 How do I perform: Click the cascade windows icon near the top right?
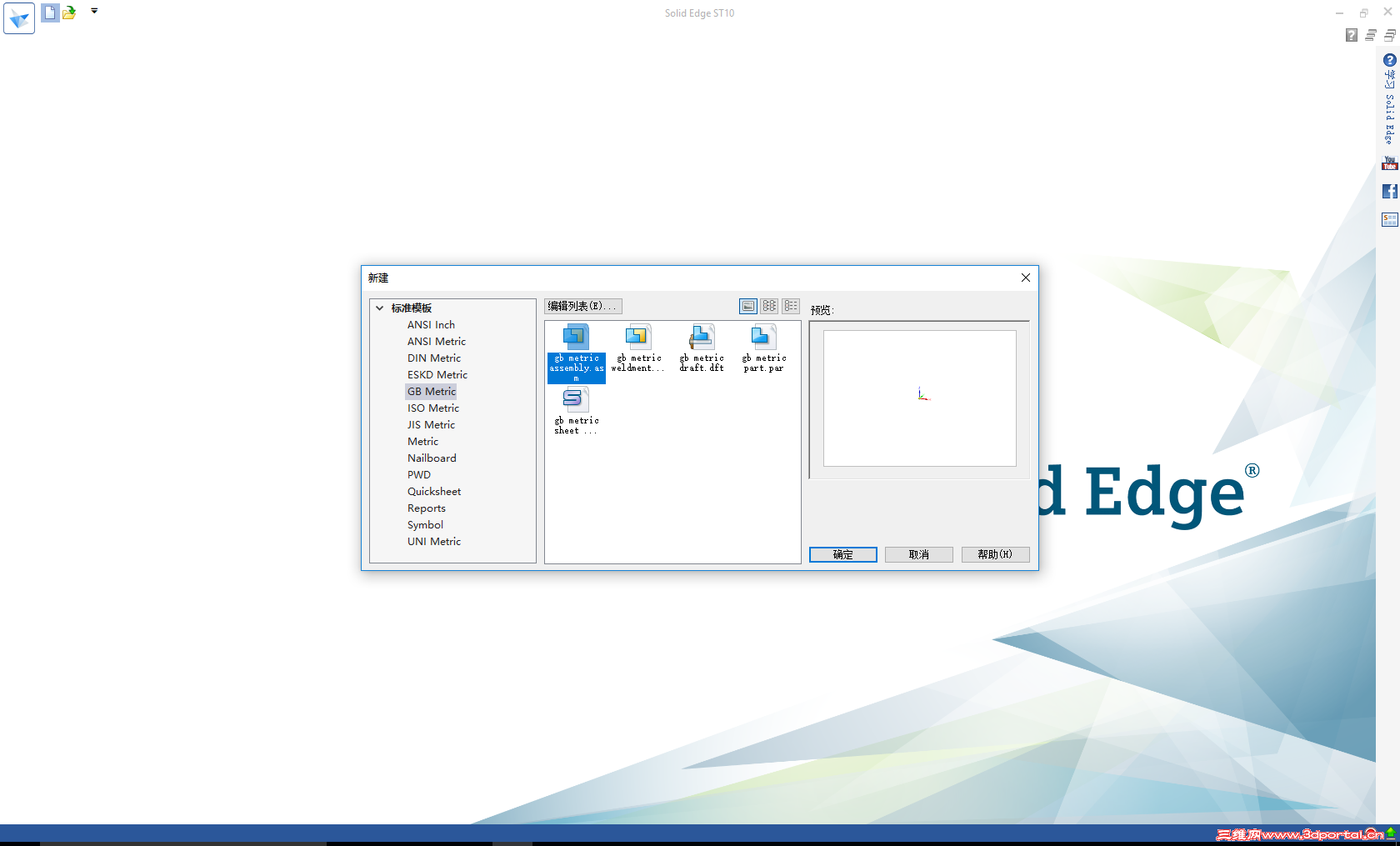1371,35
